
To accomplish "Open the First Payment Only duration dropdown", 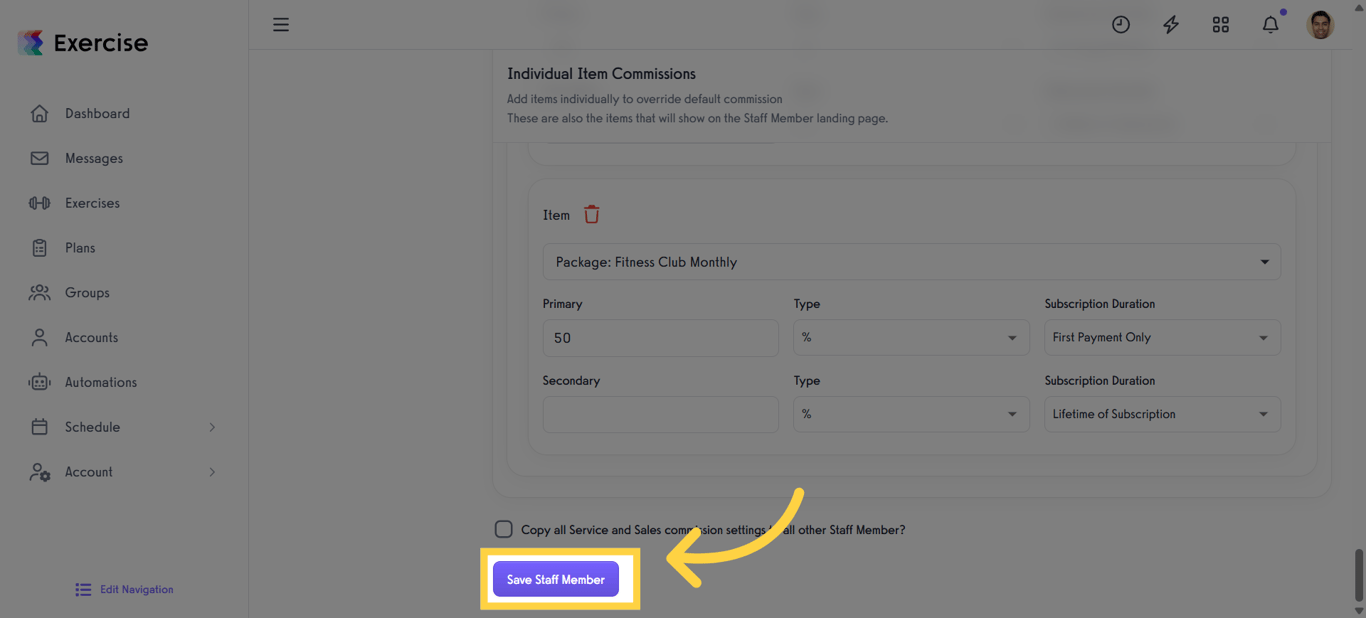I will pos(1162,337).
